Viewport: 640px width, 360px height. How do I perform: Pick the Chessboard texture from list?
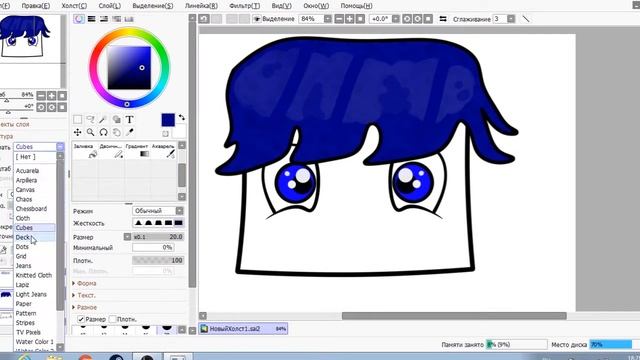point(35,209)
